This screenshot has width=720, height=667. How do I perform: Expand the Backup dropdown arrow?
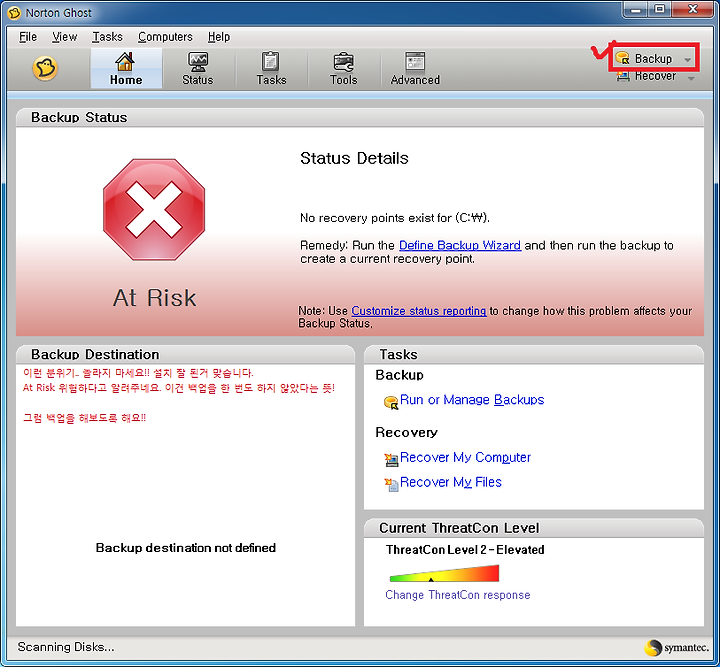pos(687,60)
